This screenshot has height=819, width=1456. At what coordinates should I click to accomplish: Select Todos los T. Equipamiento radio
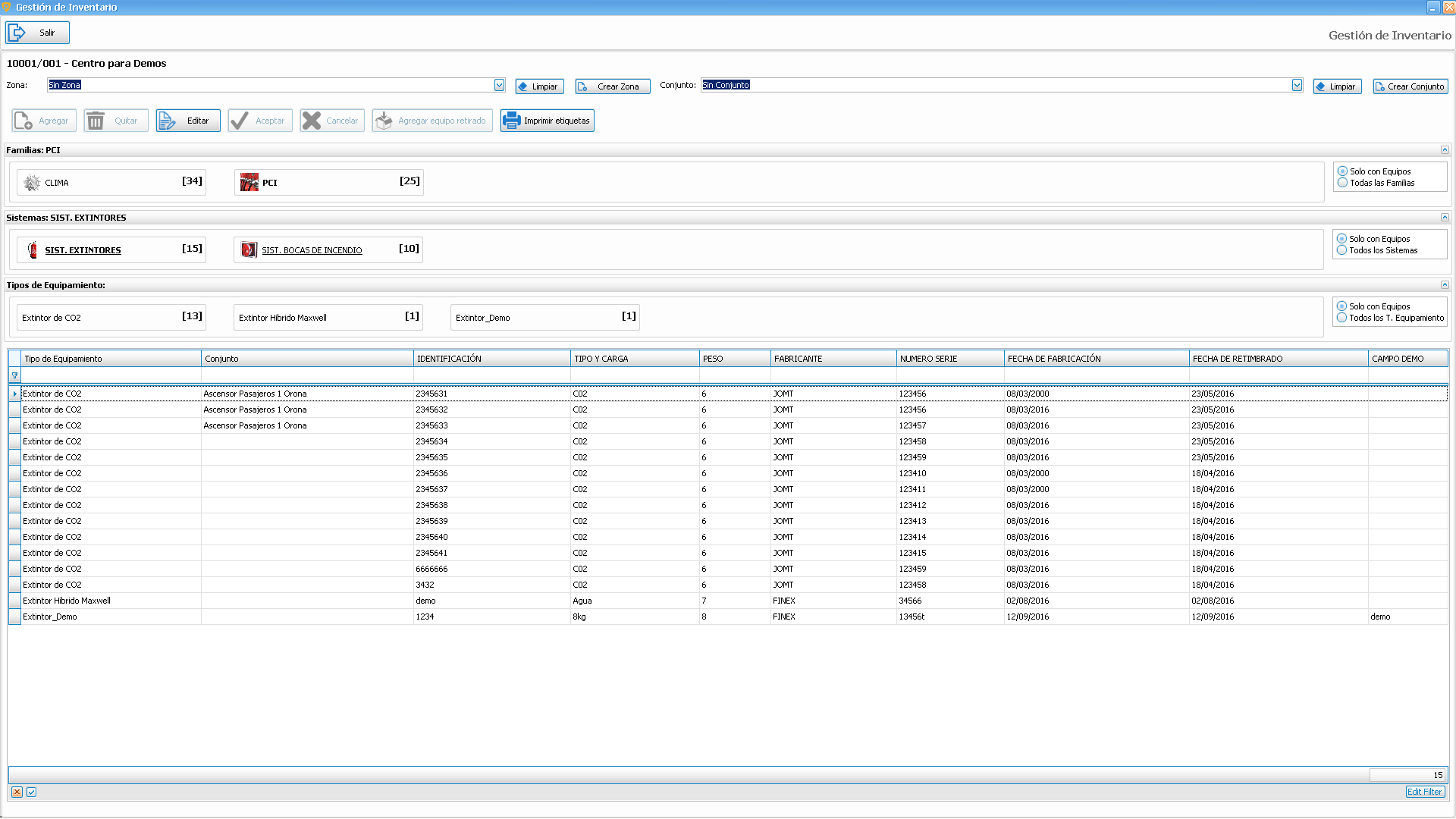point(1341,318)
